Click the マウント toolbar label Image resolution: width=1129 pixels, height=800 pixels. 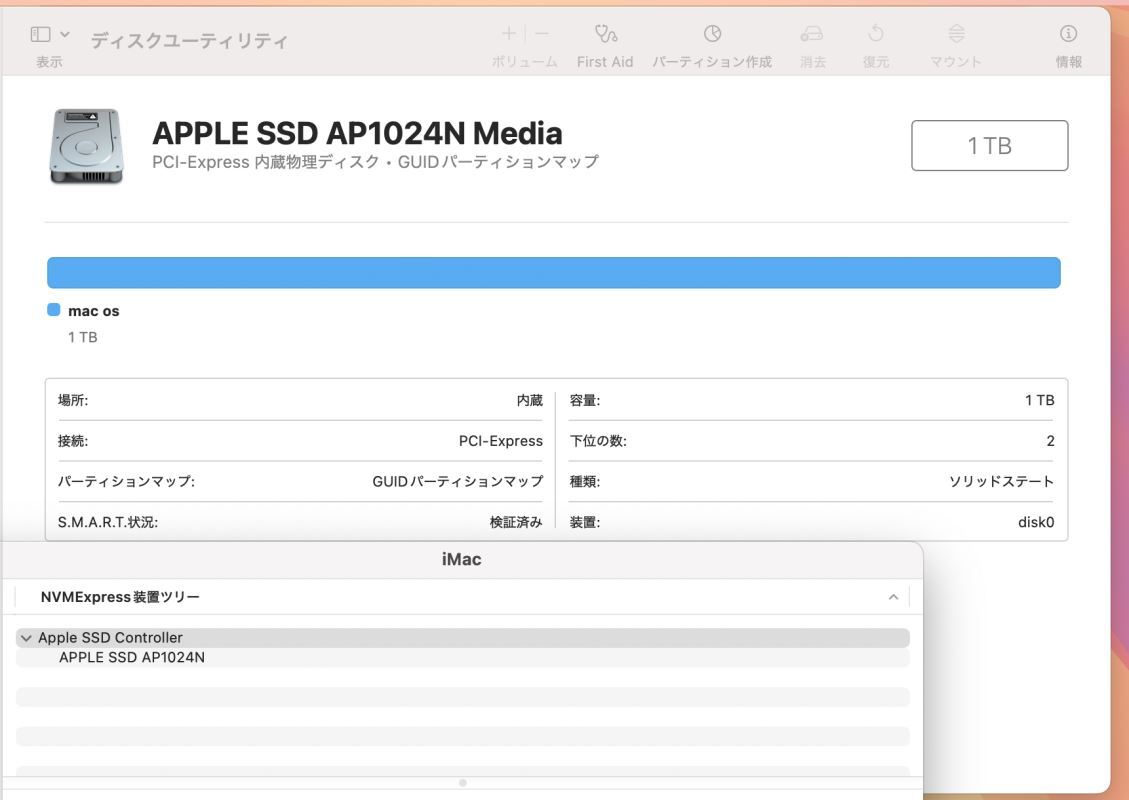coord(955,62)
